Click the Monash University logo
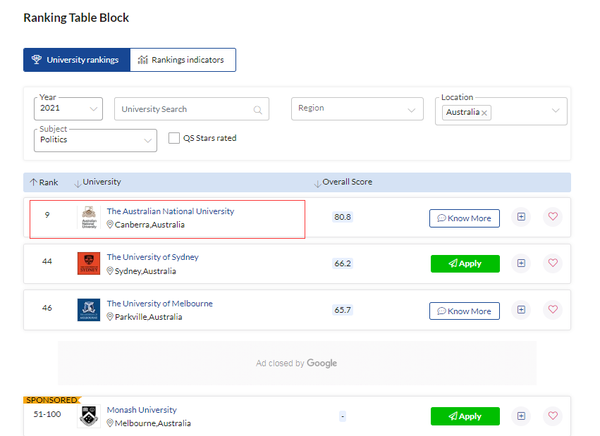 [x=89, y=416]
